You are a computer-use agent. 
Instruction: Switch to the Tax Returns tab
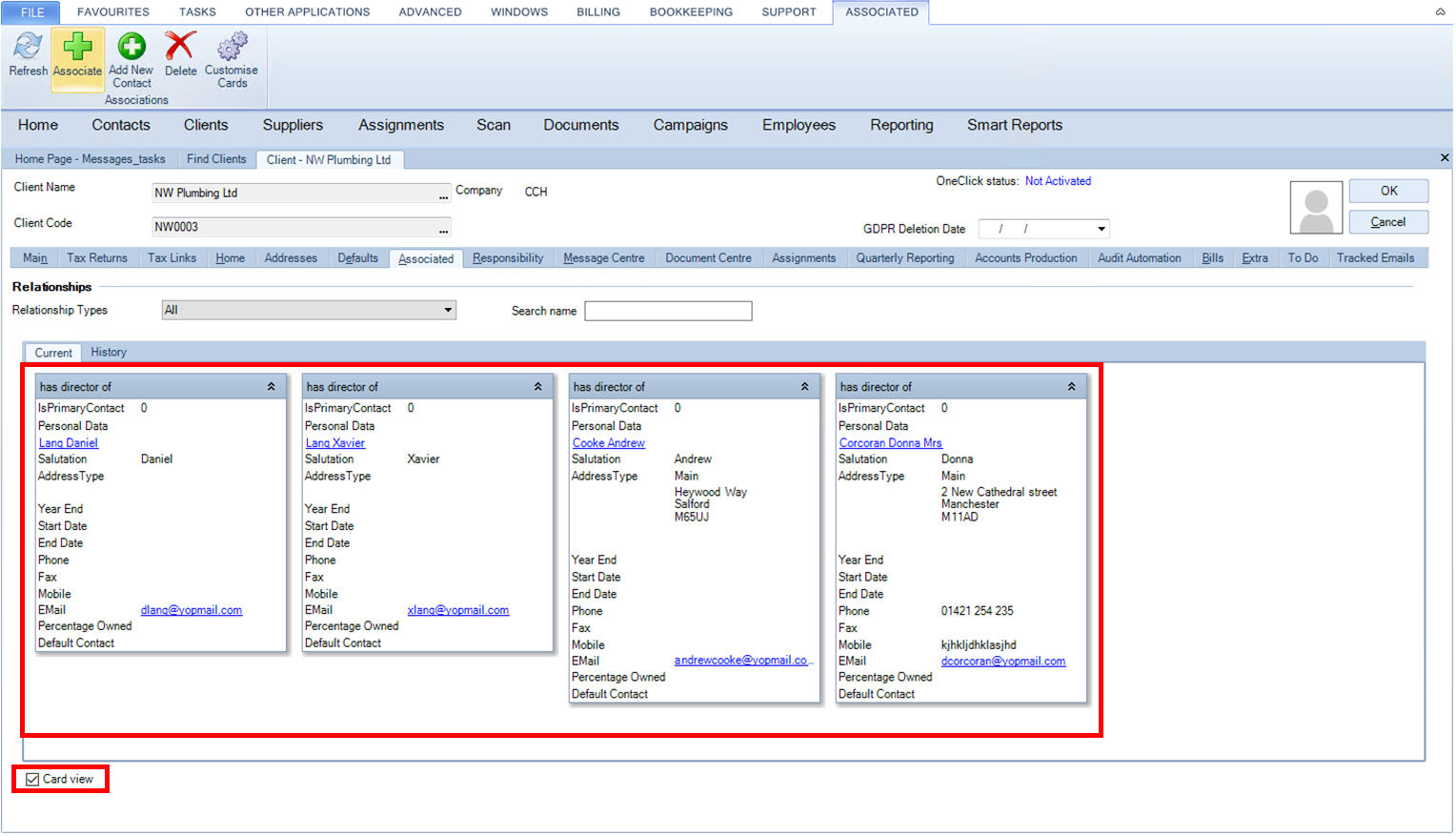click(x=97, y=258)
